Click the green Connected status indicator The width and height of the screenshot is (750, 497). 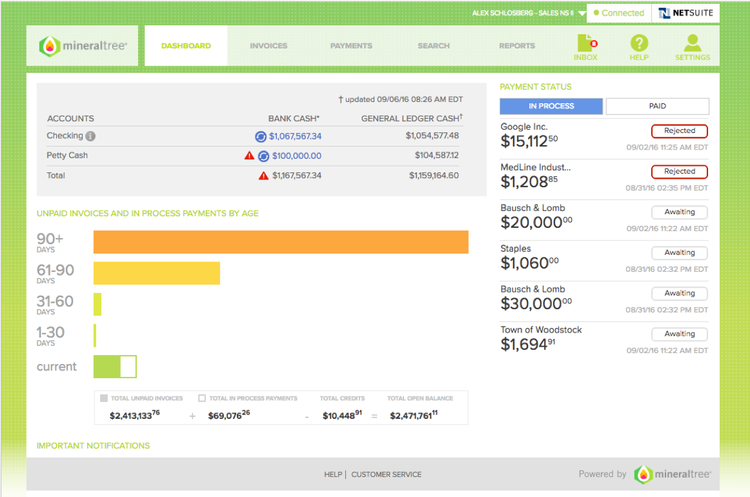pos(619,13)
